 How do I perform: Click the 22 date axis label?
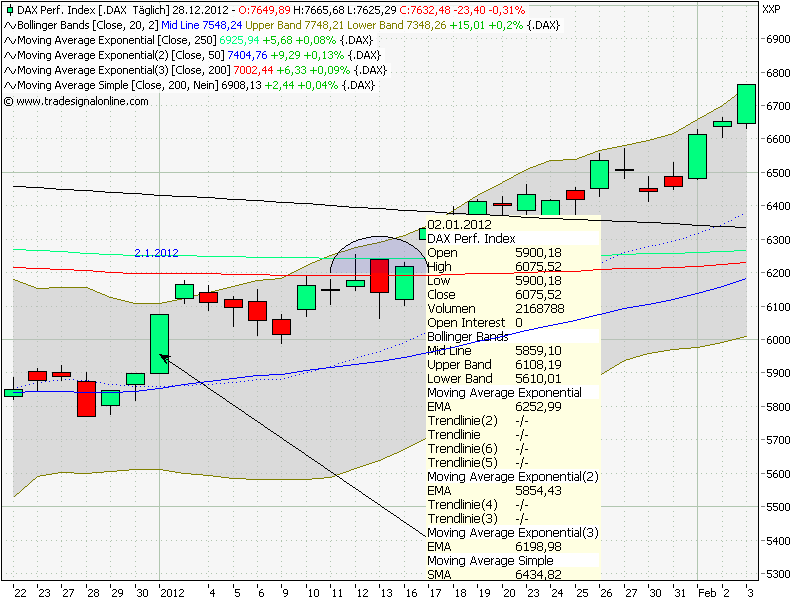[x=20, y=593]
